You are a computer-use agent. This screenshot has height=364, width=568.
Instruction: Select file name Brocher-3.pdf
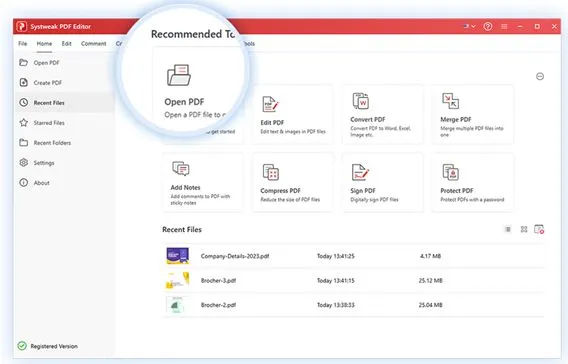coord(218,281)
